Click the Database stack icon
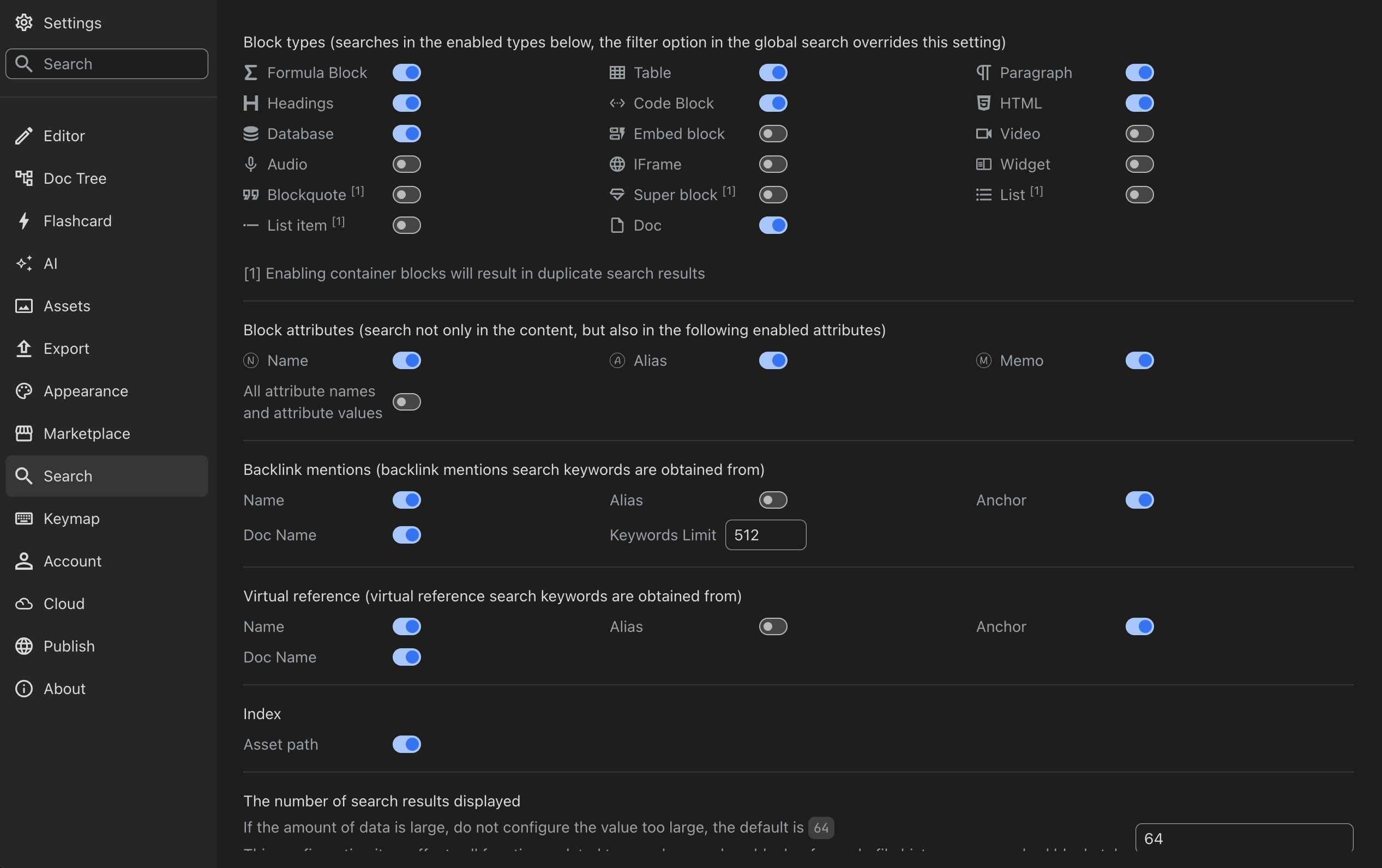Image resolution: width=1382 pixels, height=868 pixels. pyautogui.click(x=250, y=134)
